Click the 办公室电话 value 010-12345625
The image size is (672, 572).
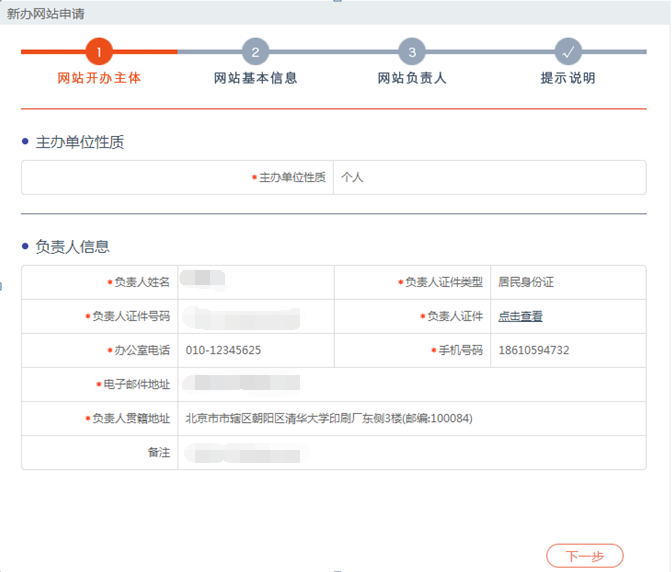pyautogui.click(x=223, y=350)
